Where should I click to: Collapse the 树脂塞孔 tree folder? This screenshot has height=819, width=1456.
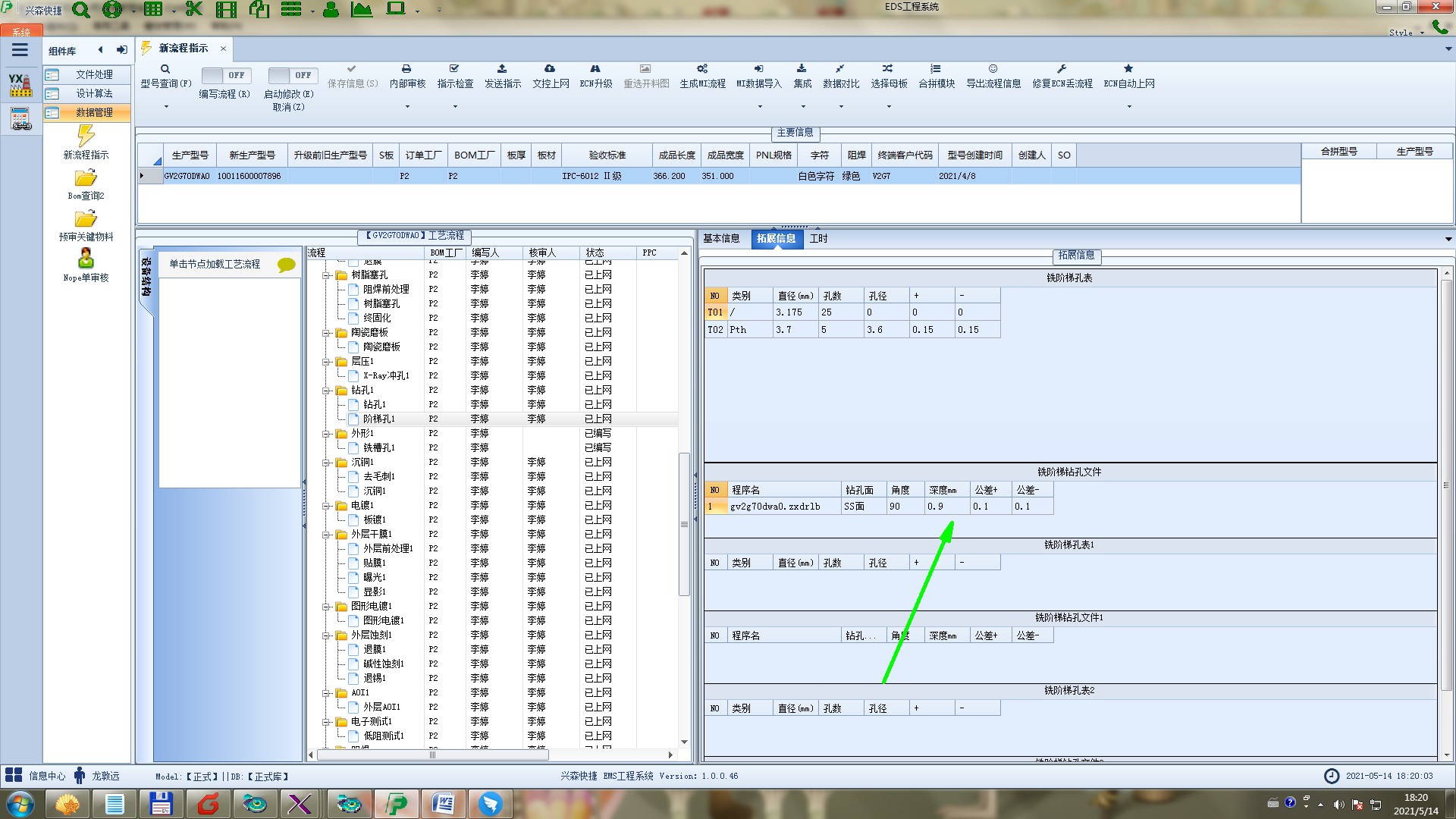[326, 275]
